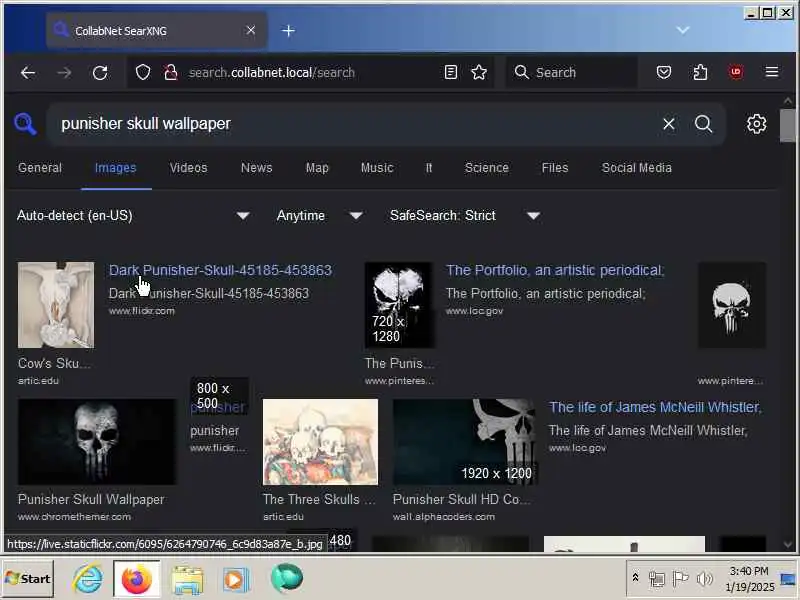Switch to the Social Media tab
The width and height of the screenshot is (800, 600).
636,168
